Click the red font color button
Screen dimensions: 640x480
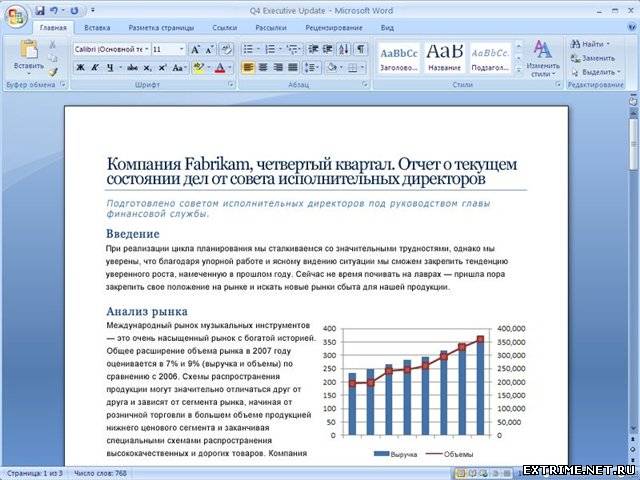tap(220, 68)
